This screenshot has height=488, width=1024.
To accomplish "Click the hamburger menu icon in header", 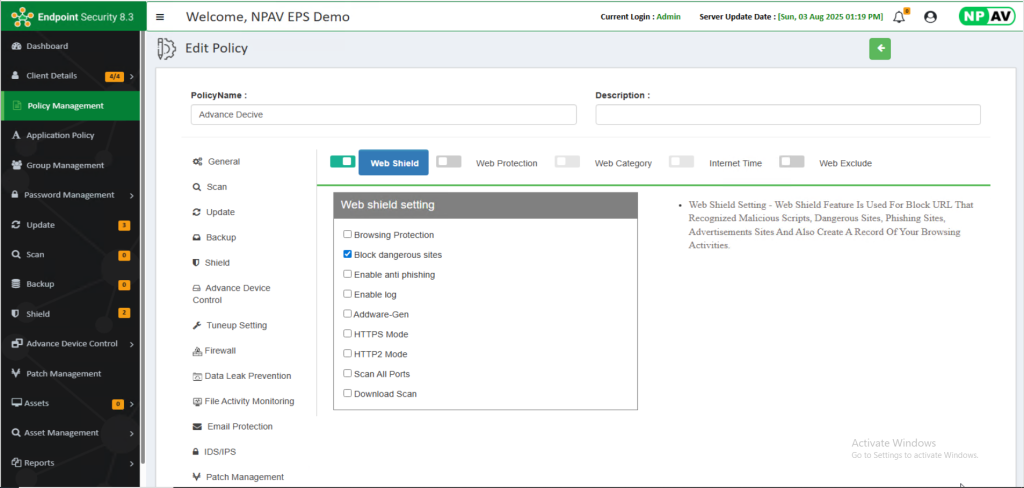I will pyautogui.click(x=160, y=17).
